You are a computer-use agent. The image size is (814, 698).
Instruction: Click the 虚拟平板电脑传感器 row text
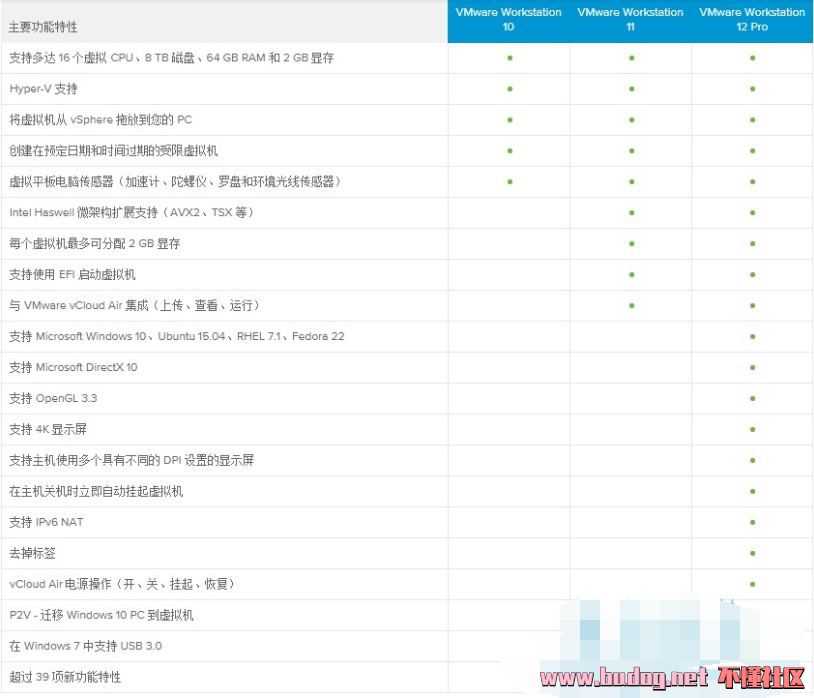175,182
